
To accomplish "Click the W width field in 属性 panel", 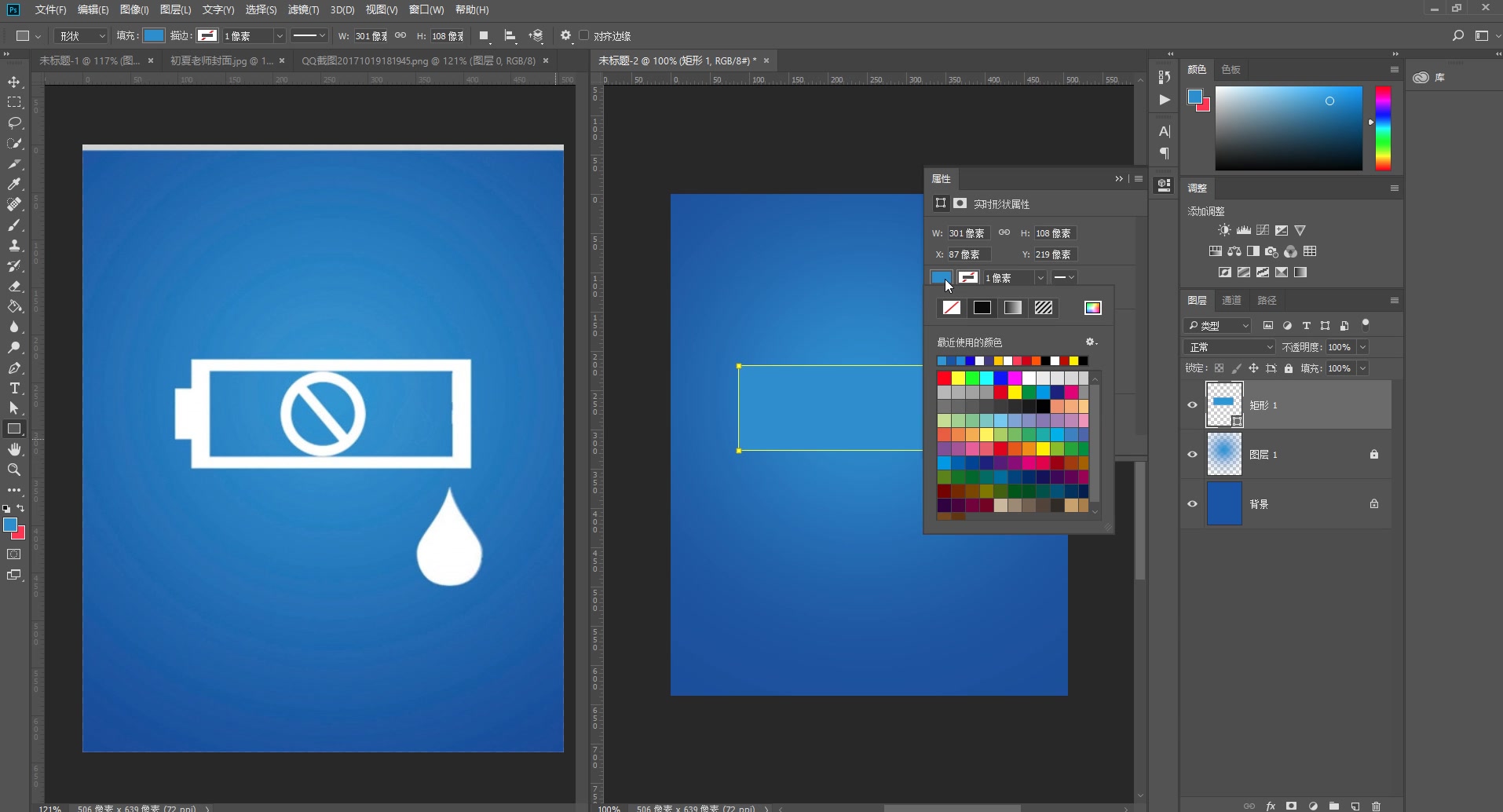I will 967,233.
